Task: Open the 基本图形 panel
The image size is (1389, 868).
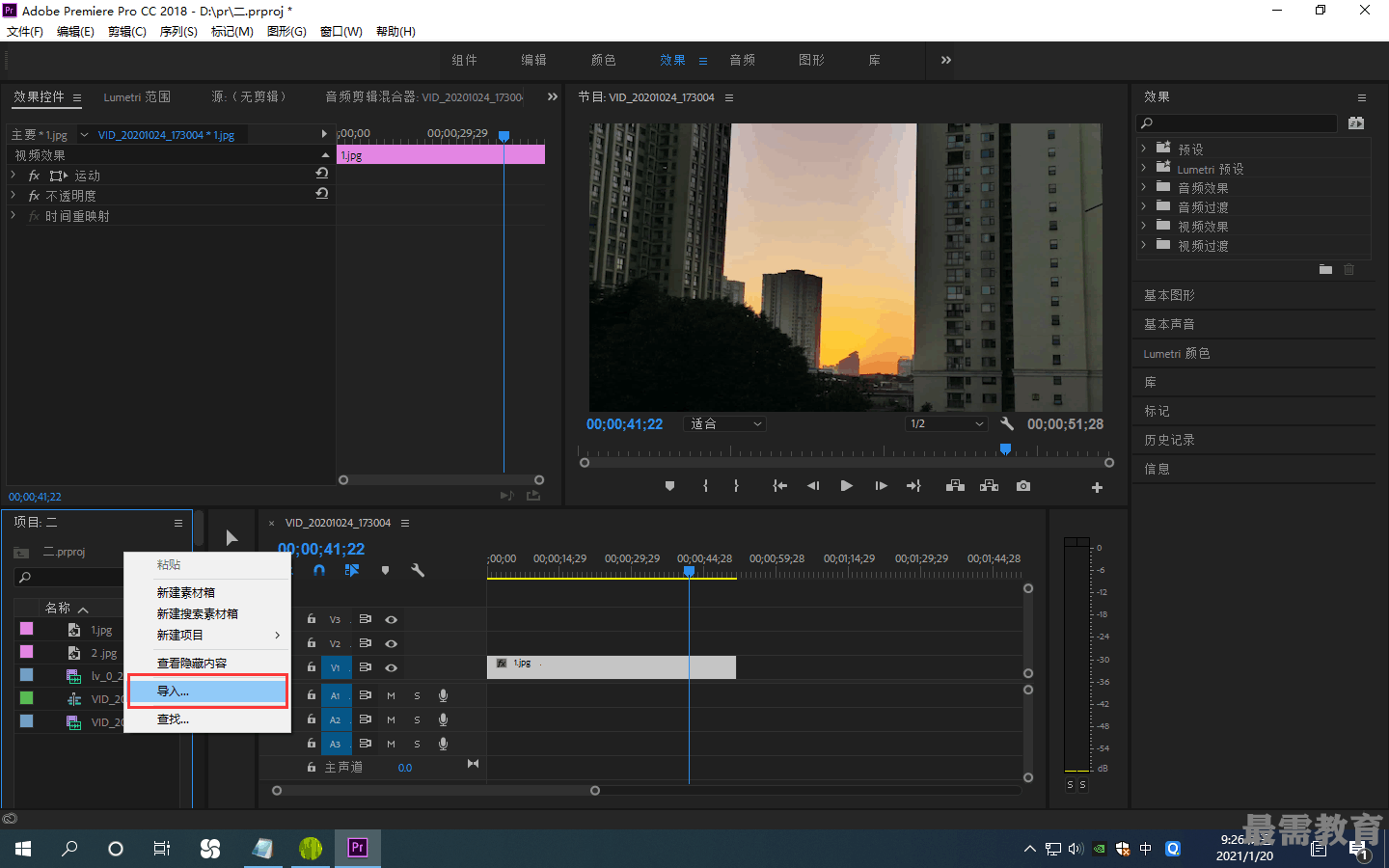Action: [x=1169, y=295]
